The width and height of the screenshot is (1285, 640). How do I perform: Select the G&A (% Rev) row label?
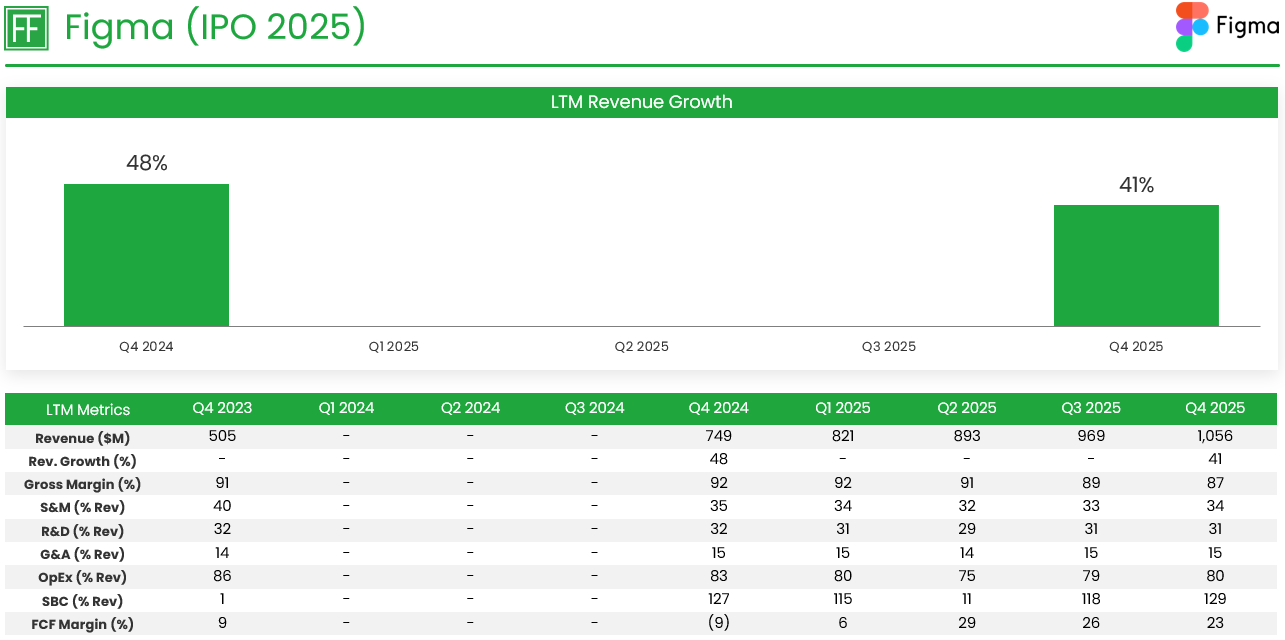[x=82, y=554]
